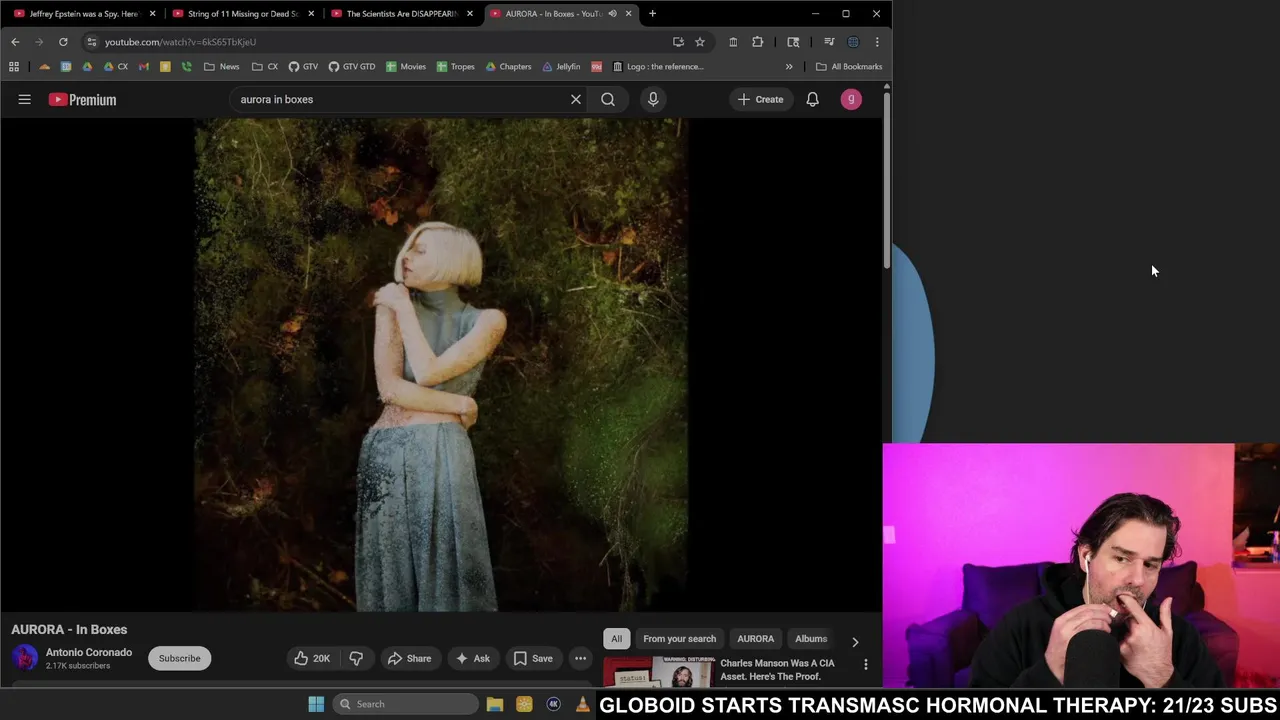Open the Tropes bookmark
The width and height of the screenshot is (1280, 720).
[x=455, y=67]
